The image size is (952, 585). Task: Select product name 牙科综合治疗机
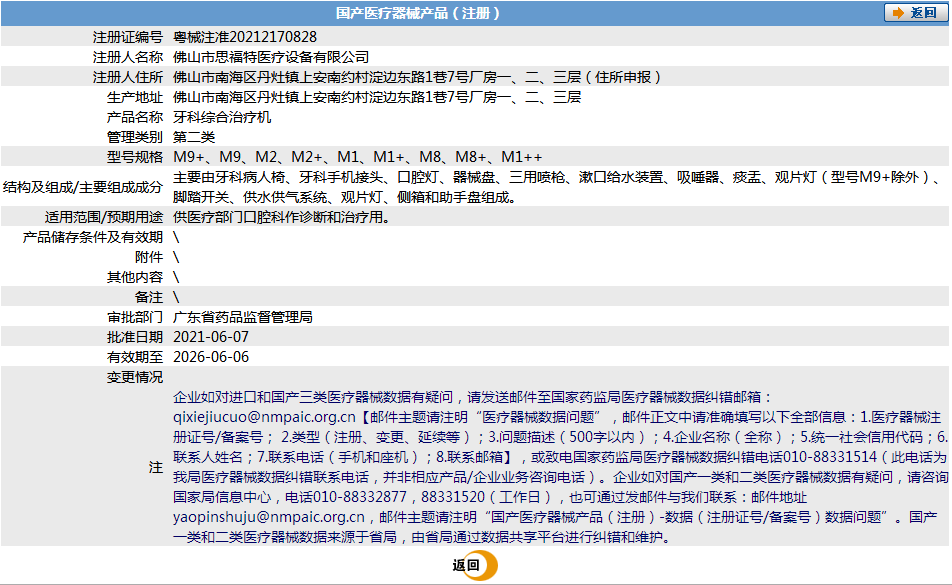[x=222, y=117]
